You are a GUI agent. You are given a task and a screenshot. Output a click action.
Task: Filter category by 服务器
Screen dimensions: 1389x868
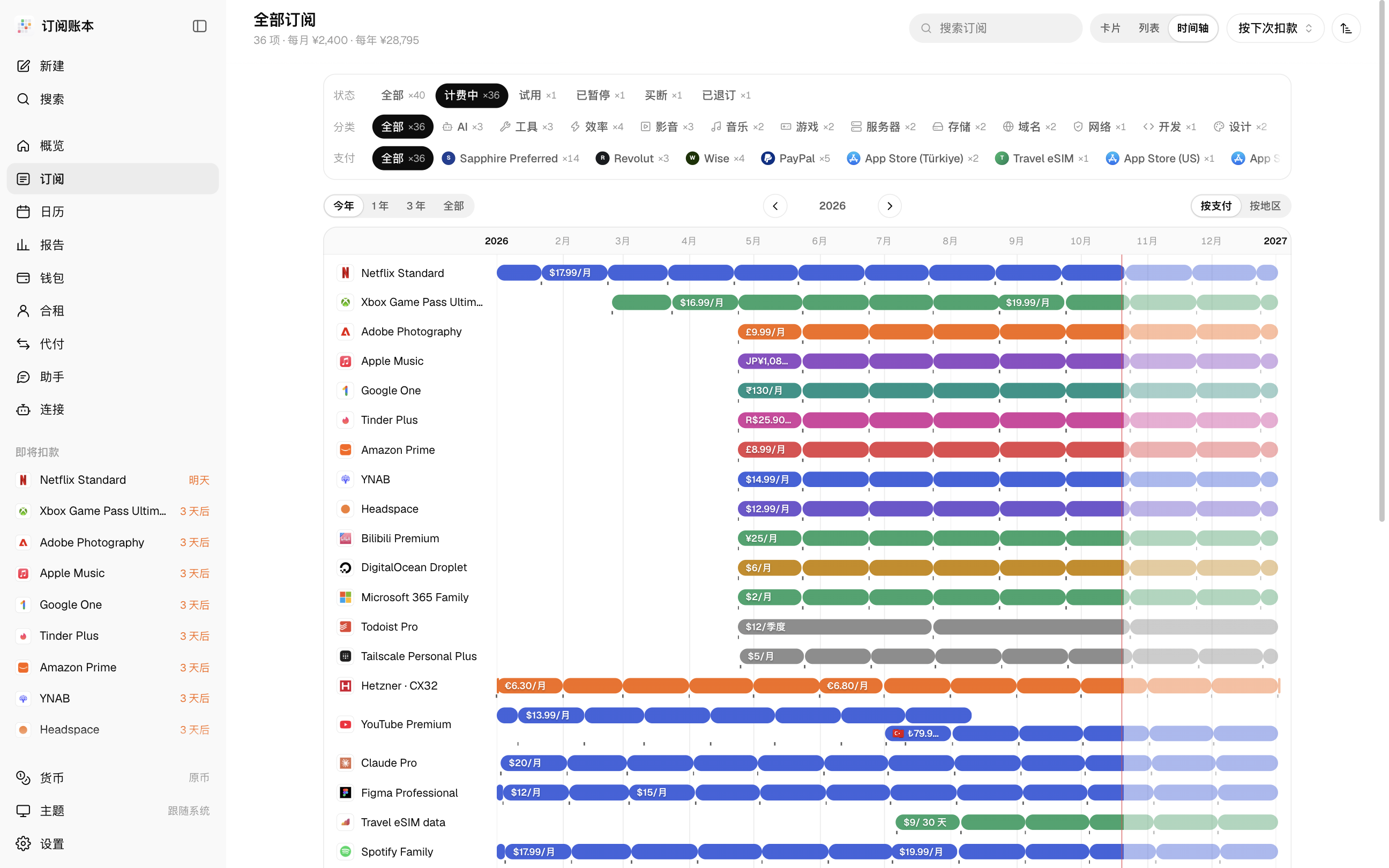[x=883, y=127]
